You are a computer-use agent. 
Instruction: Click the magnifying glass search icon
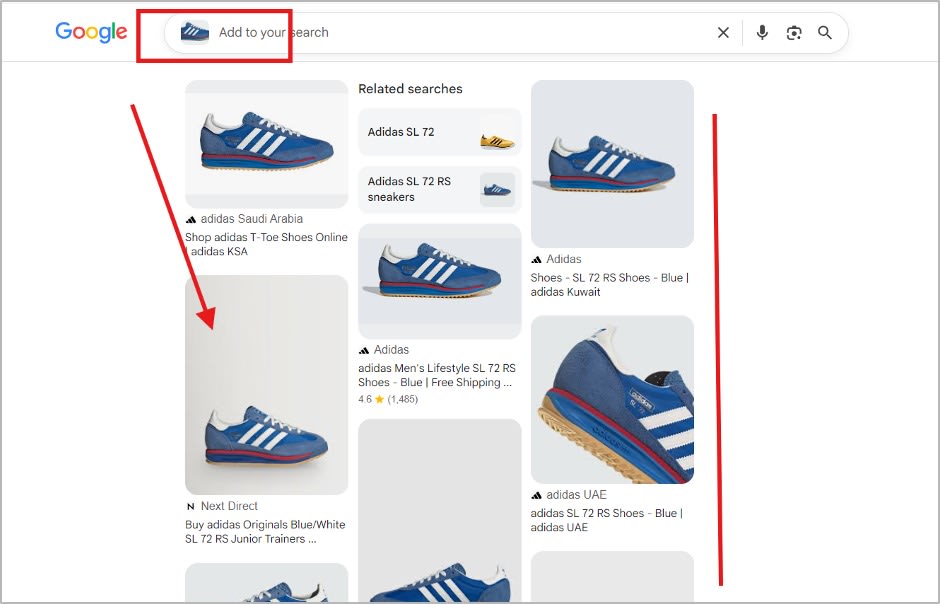pyautogui.click(x=825, y=32)
